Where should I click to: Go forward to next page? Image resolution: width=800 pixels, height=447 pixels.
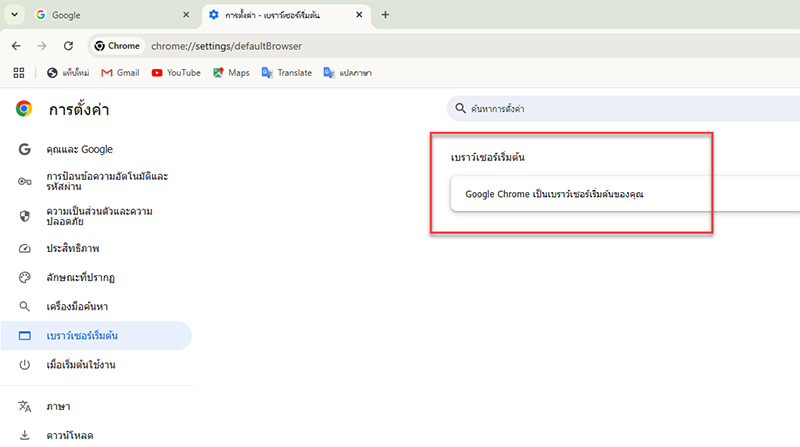tap(42, 46)
